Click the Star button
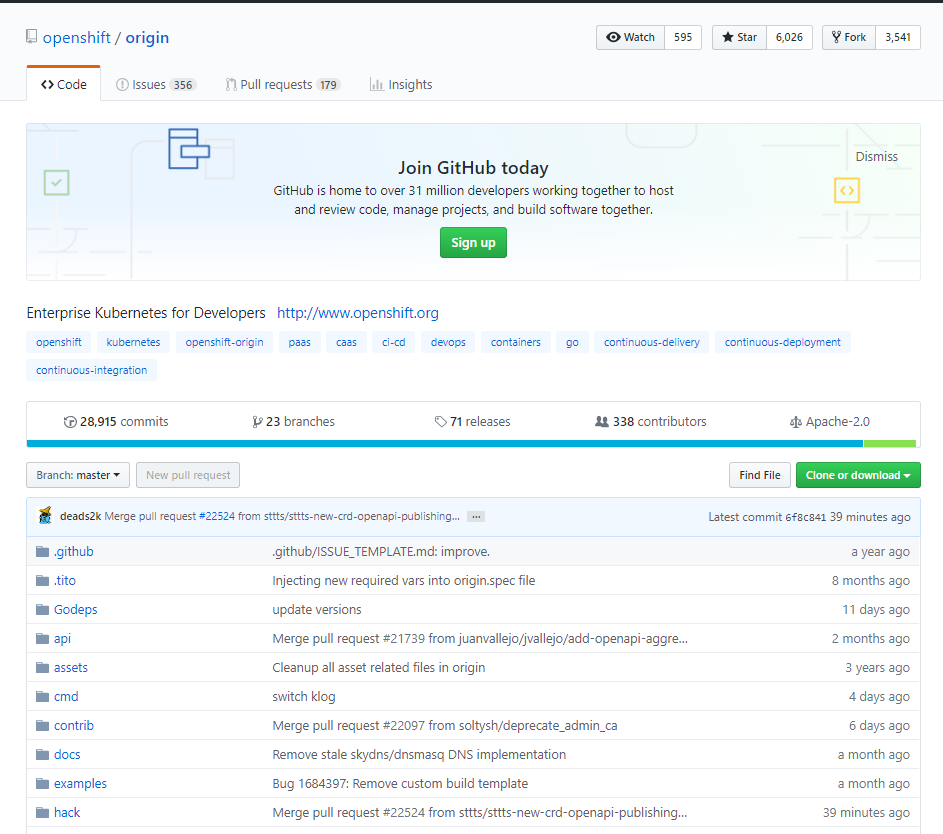The image size is (943, 834). 739,37
